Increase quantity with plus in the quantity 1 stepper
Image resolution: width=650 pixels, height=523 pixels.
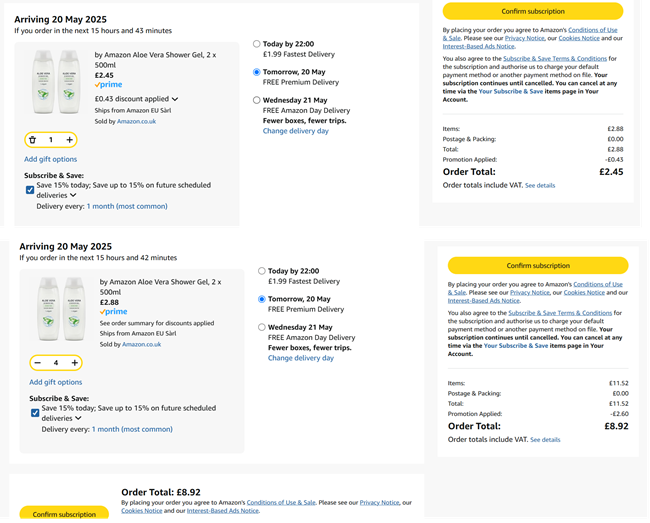(x=69, y=140)
